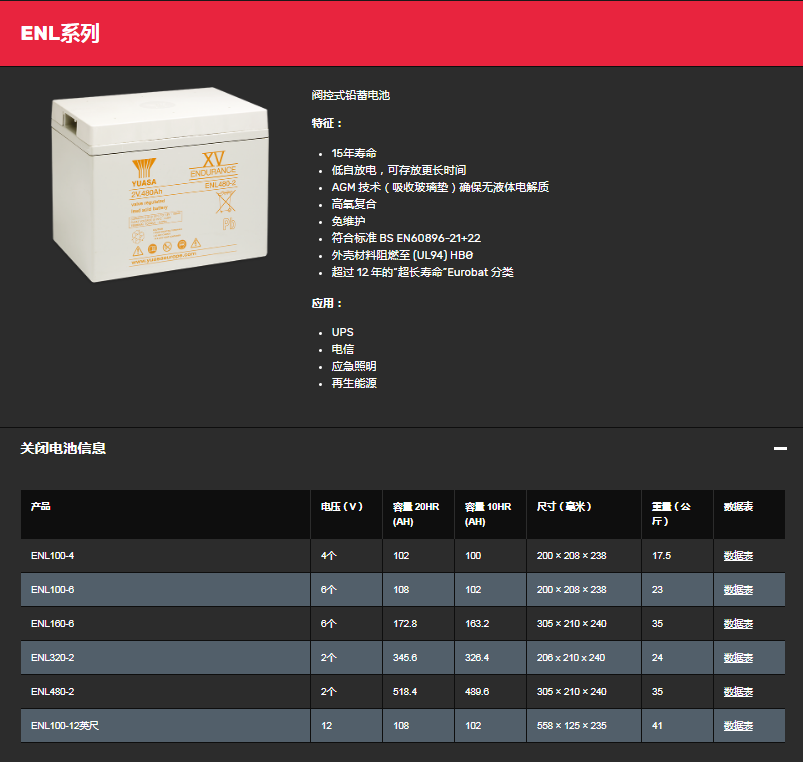Click the 特征： heading

[x=327, y=123]
